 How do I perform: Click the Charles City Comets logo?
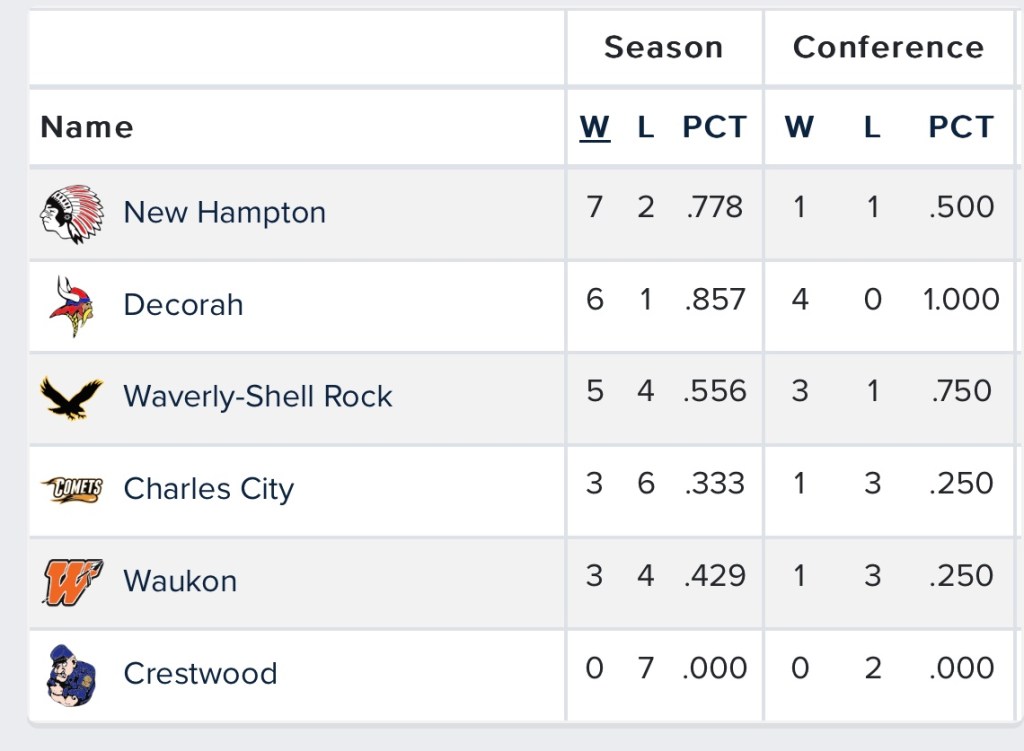pyautogui.click(x=72, y=489)
